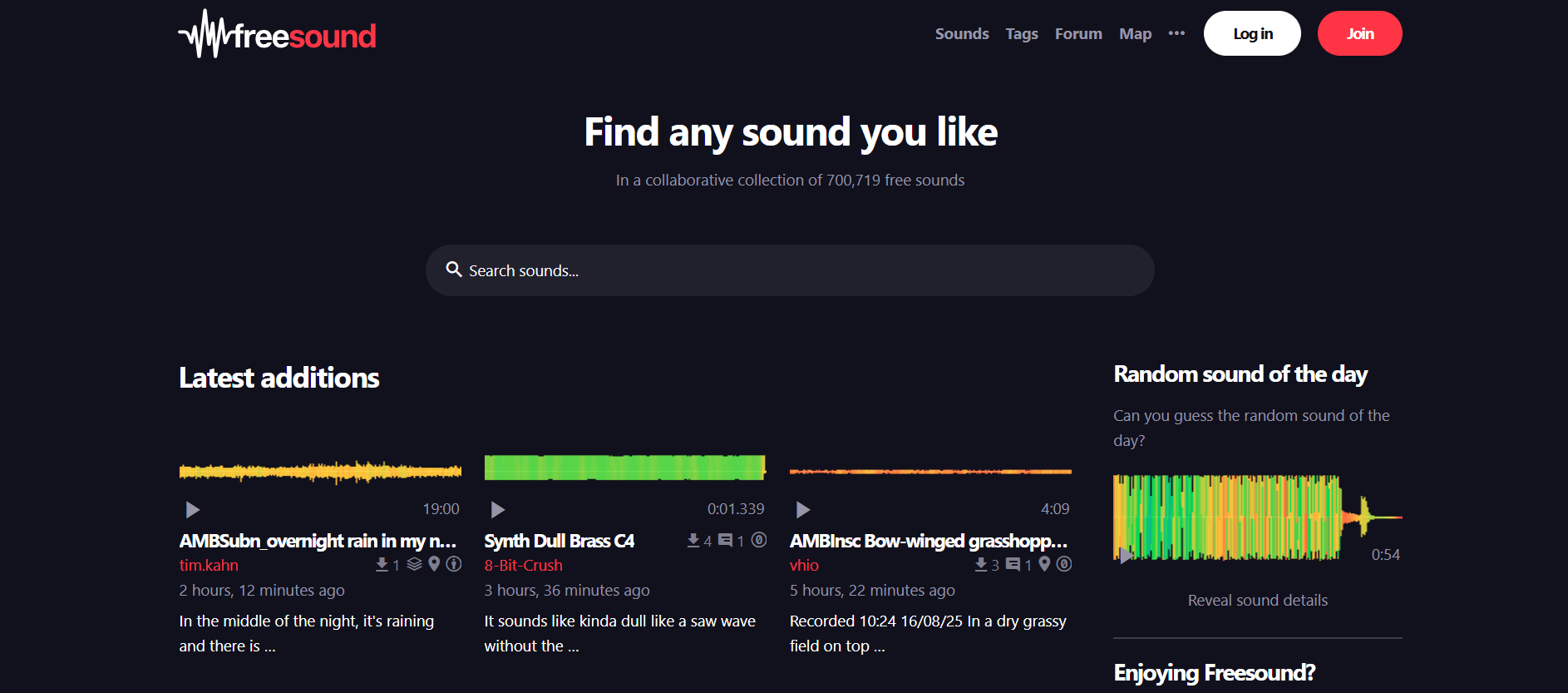This screenshot has width=1568, height=693.
Task: Open the Synth Dull Brass C4 title
Action: (x=560, y=541)
